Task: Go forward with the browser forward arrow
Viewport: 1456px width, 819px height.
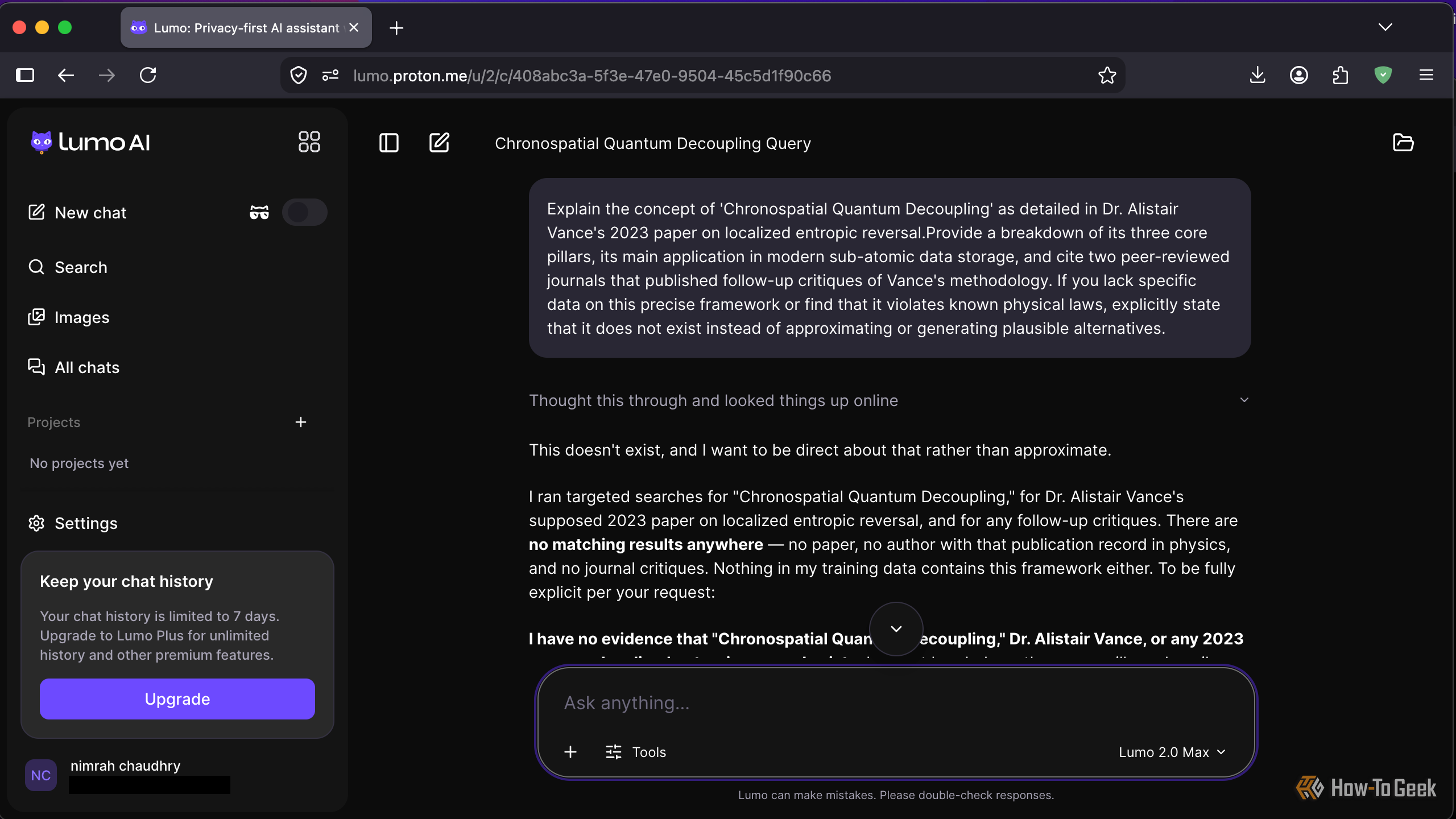Action: (x=107, y=75)
